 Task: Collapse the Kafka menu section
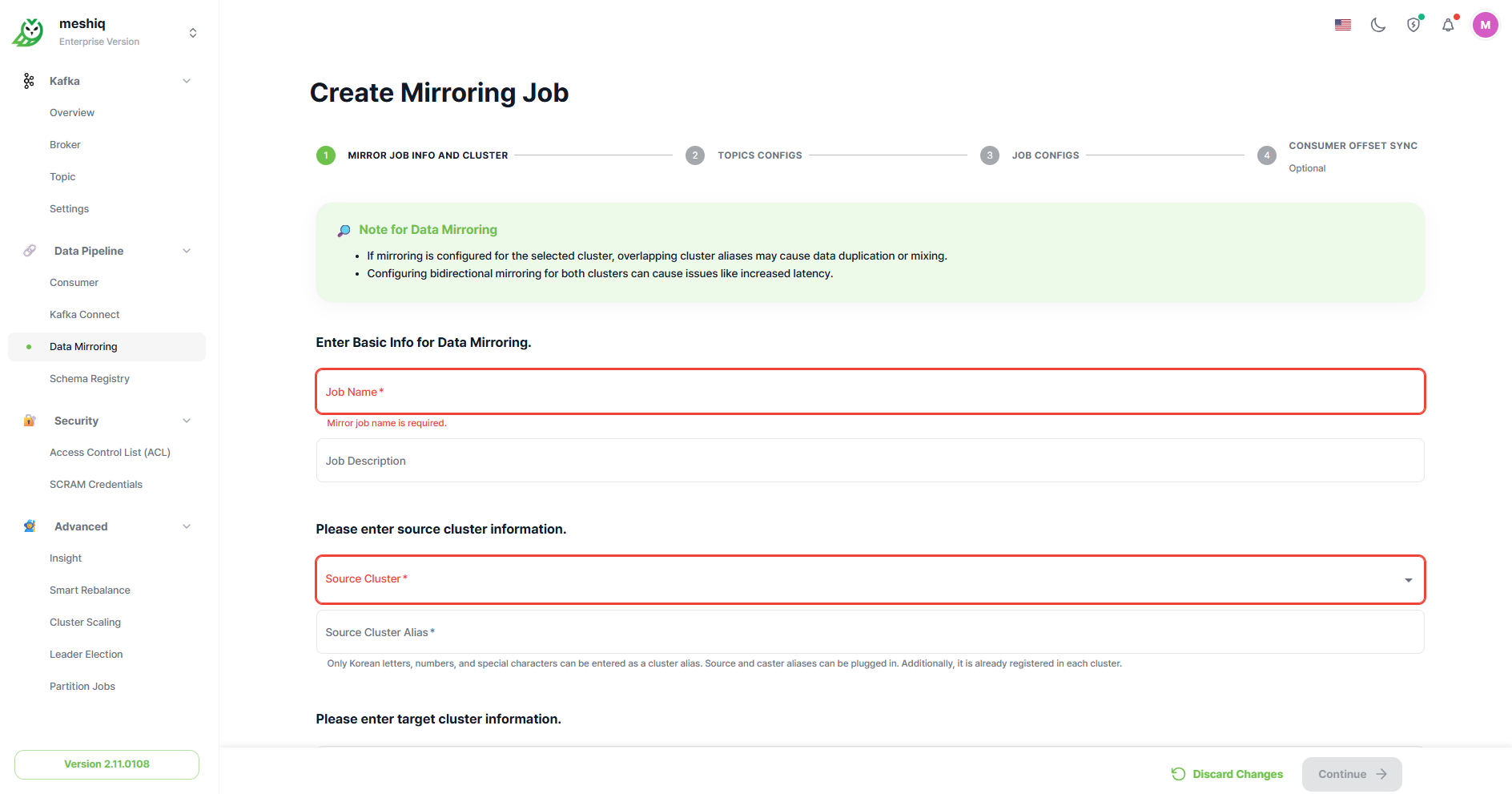[x=187, y=81]
